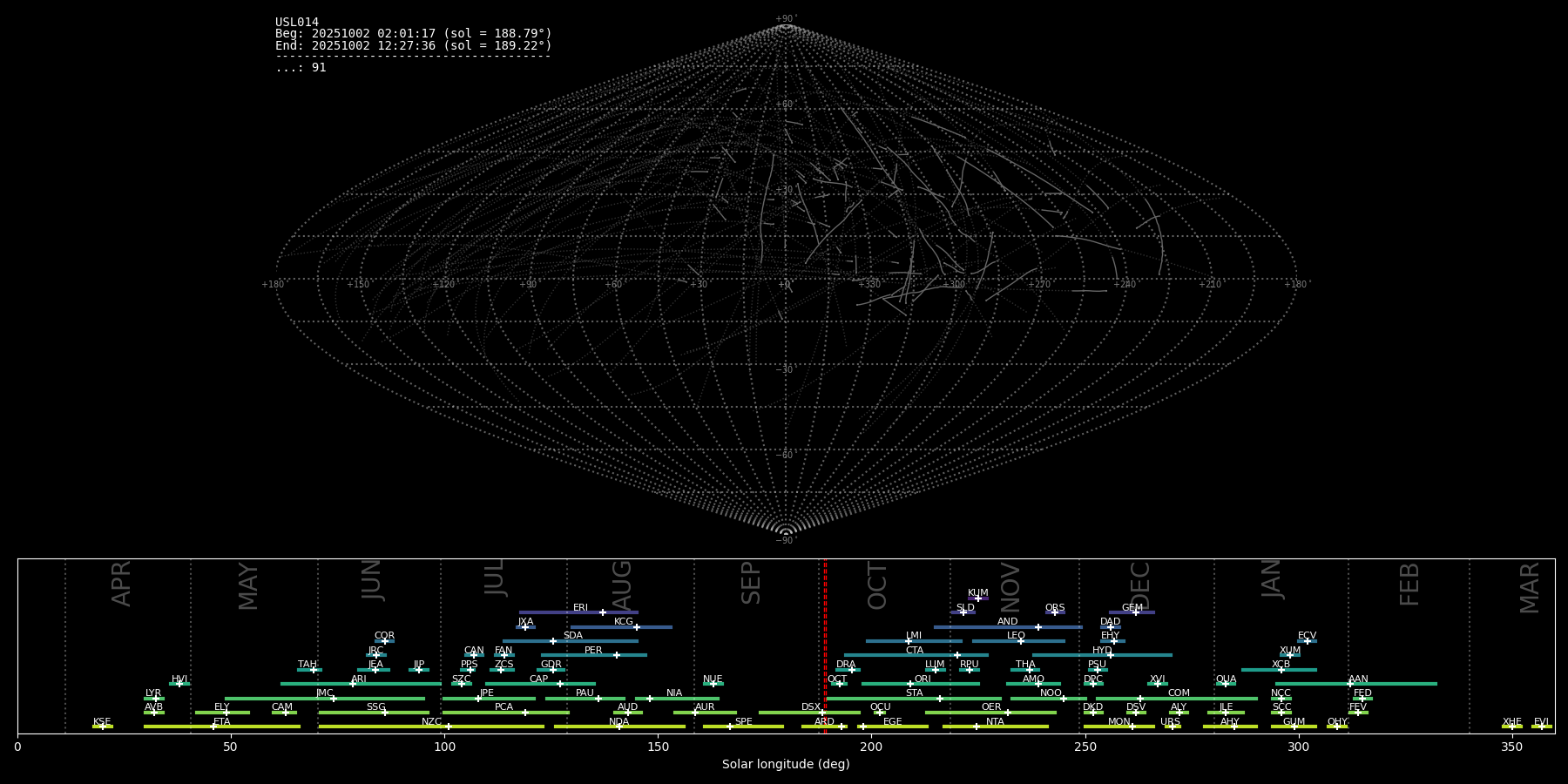Click the CAP shower label

538,679
